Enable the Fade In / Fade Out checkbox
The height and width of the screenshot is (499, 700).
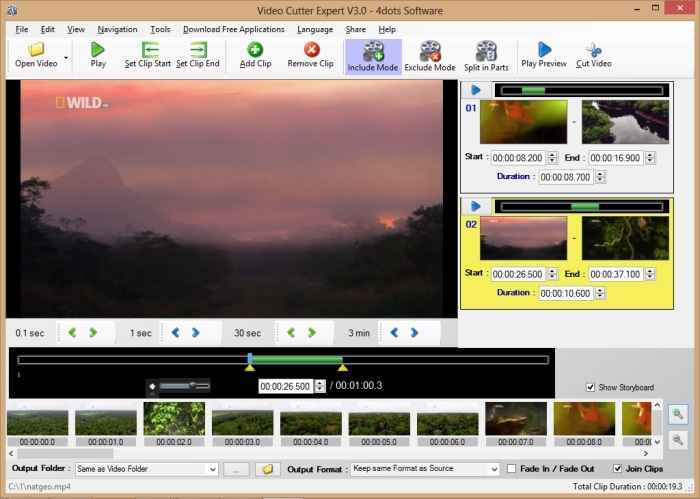point(512,469)
